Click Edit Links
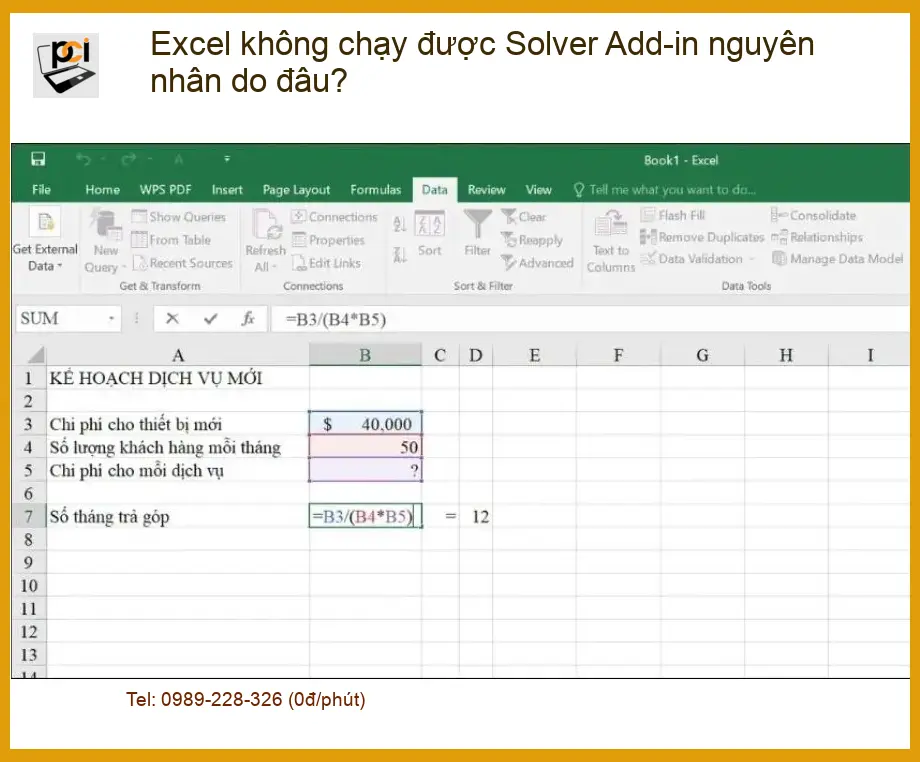 326,263
